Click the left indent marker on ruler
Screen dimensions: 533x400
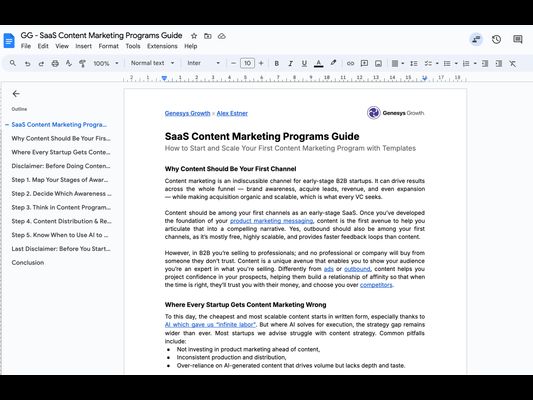click(x=164, y=79)
